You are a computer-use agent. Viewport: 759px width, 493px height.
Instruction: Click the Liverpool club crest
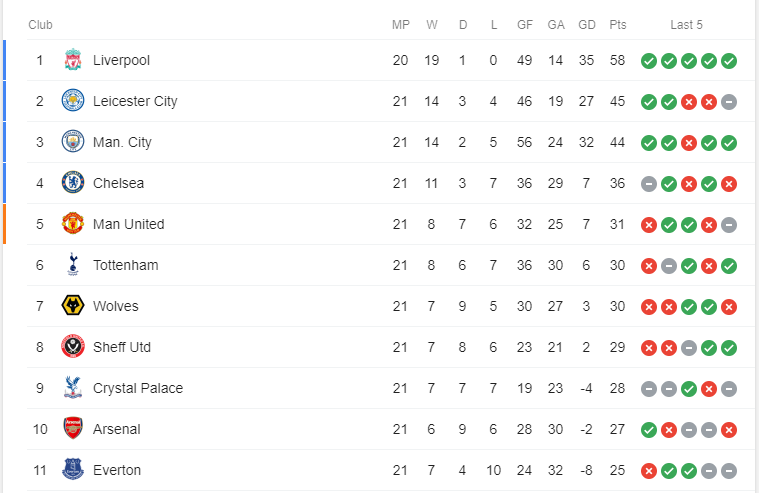[73, 60]
